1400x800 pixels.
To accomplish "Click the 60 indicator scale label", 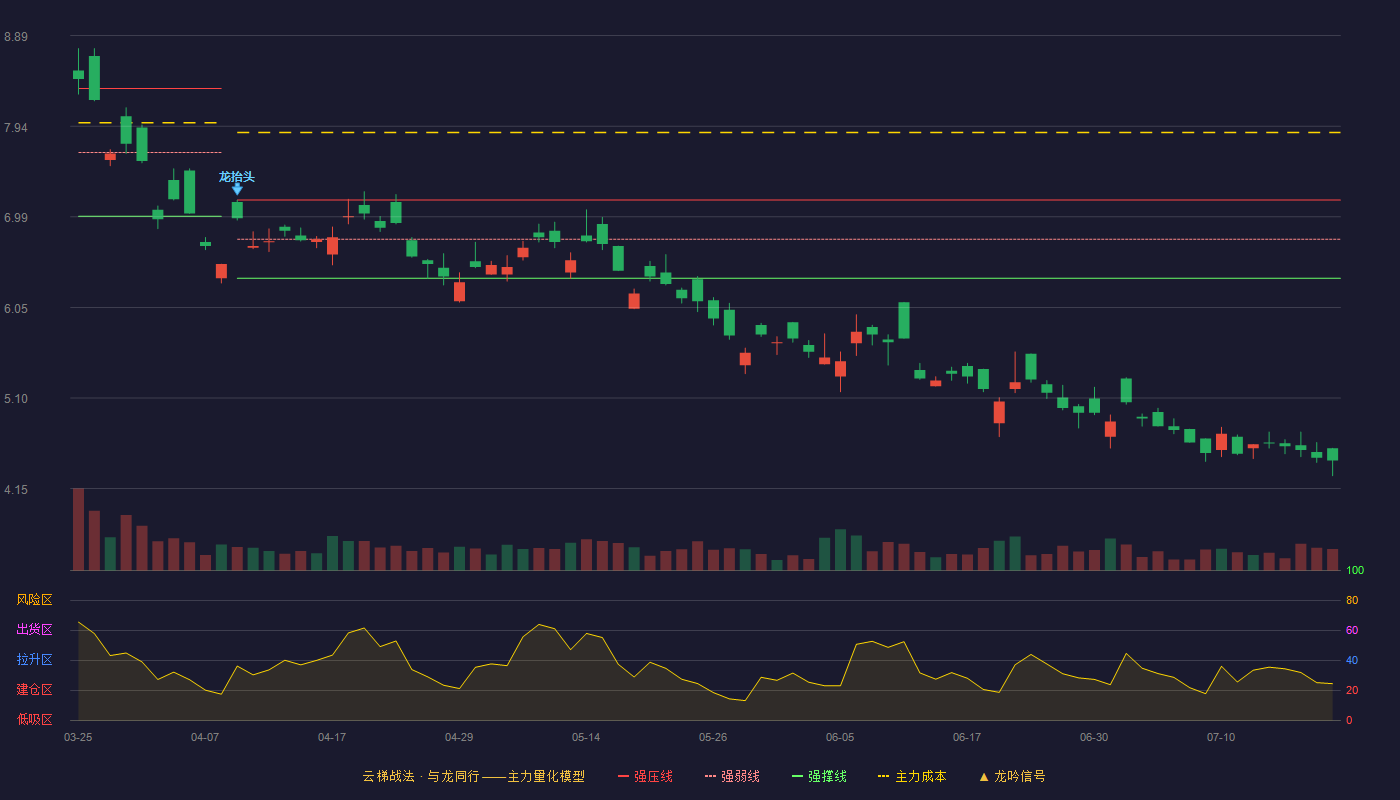I will (x=1352, y=630).
